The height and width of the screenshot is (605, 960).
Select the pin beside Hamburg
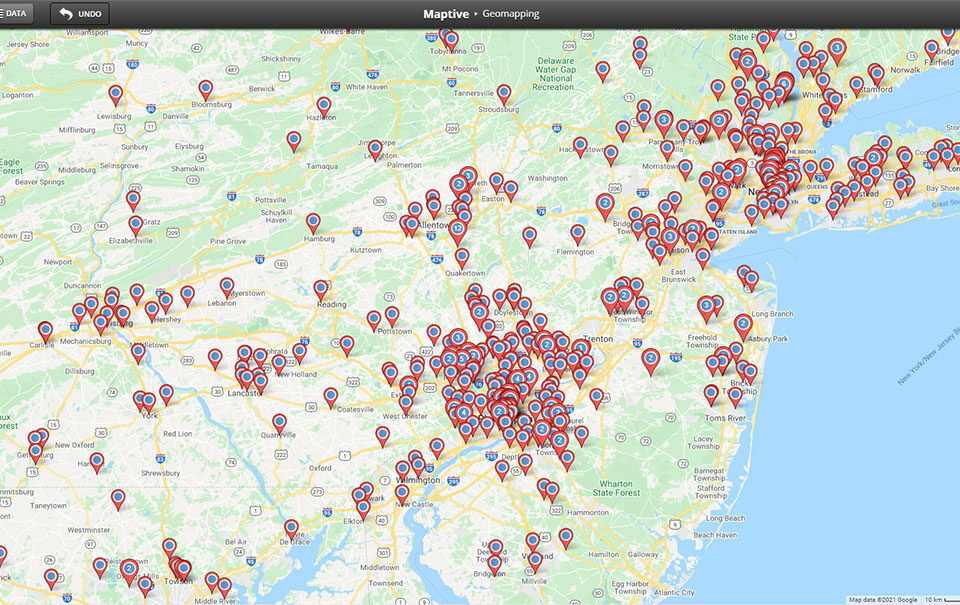(x=313, y=222)
